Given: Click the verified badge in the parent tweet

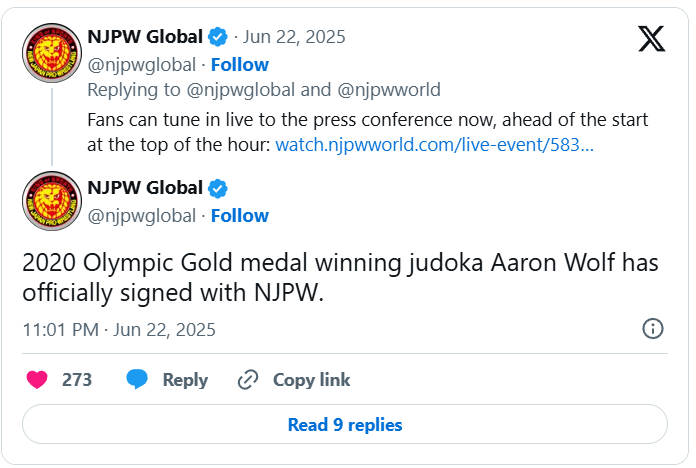Looking at the screenshot, I should coord(218,38).
